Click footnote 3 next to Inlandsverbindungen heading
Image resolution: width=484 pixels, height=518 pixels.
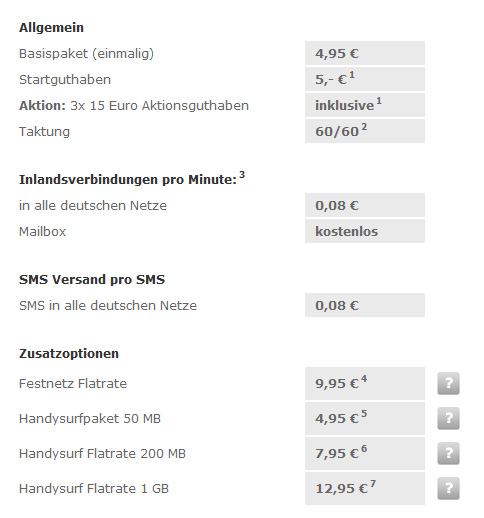coord(242,175)
